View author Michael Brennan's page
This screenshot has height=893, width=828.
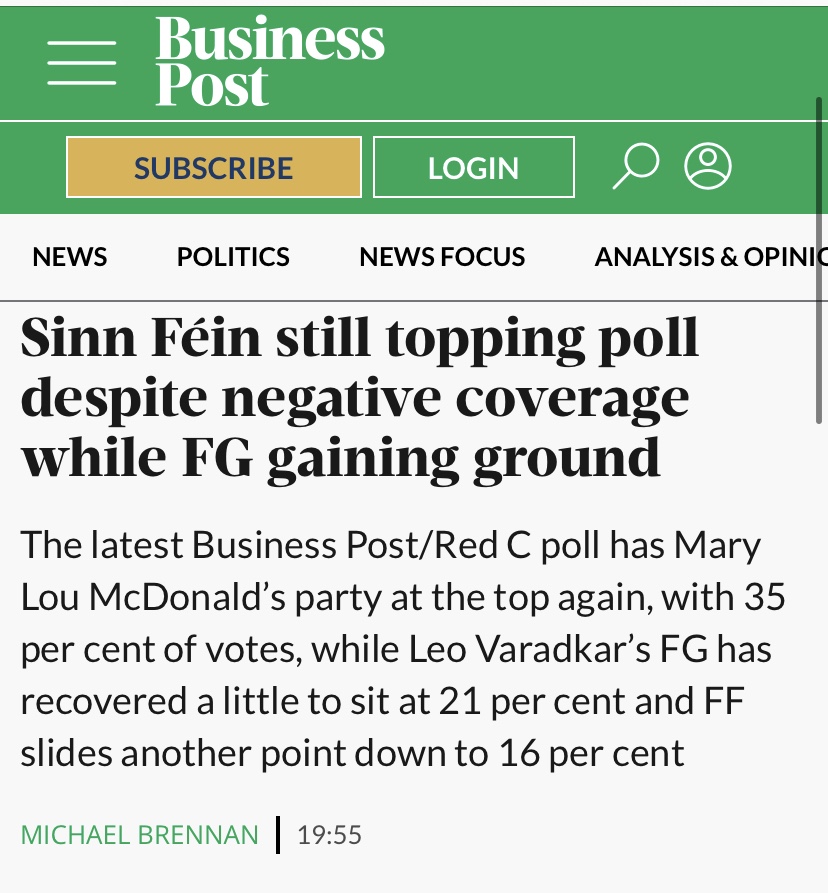point(140,834)
